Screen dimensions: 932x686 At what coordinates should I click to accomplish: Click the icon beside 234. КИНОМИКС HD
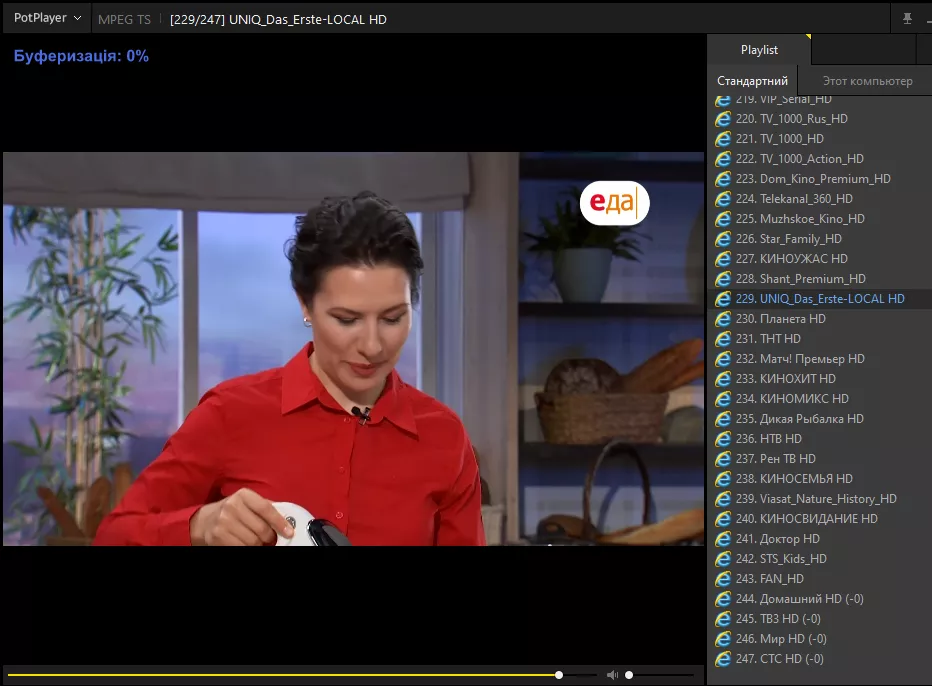coord(723,399)
